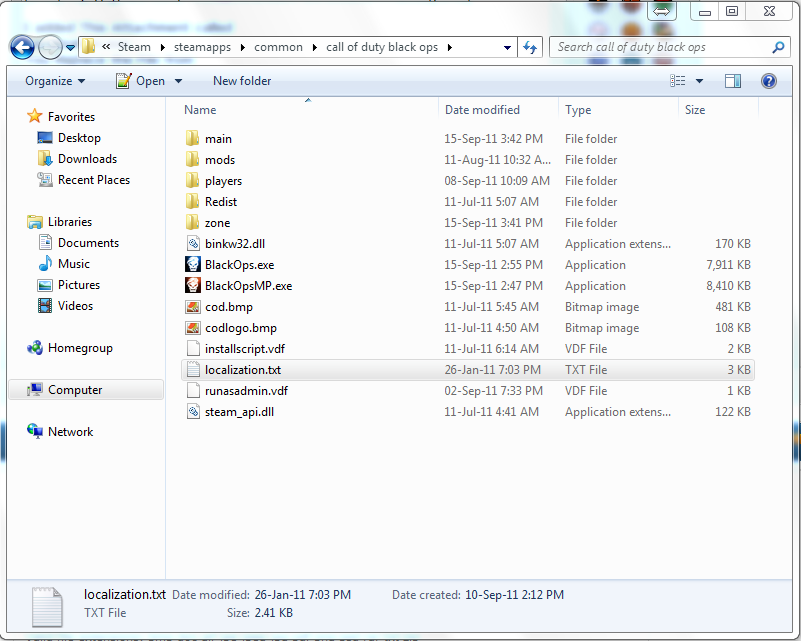This screenshot has height=641, width=801.
Task: Select the mods folder icon
Action: click(193, 159)
